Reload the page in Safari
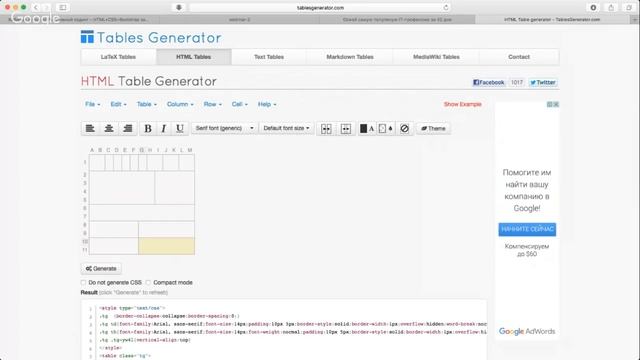Viewport: 640px width, 360px height. pos(446,8)
